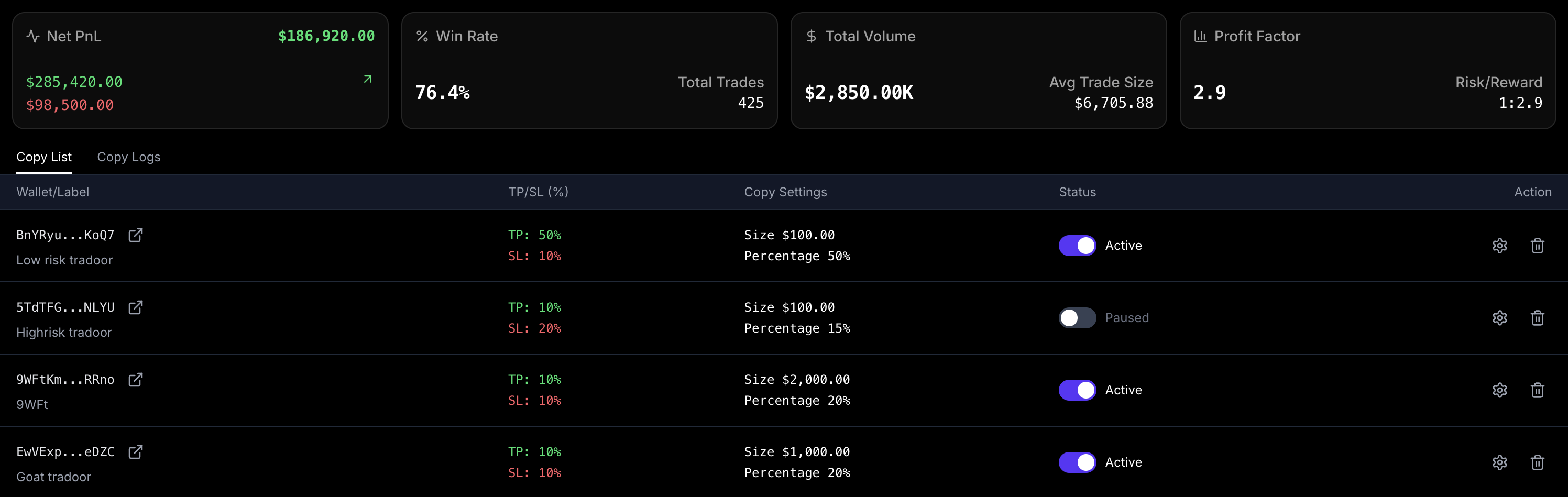Delete the Highrisk tradoor copy entry
This screenshot has height=497, width=1568.
1538,317
